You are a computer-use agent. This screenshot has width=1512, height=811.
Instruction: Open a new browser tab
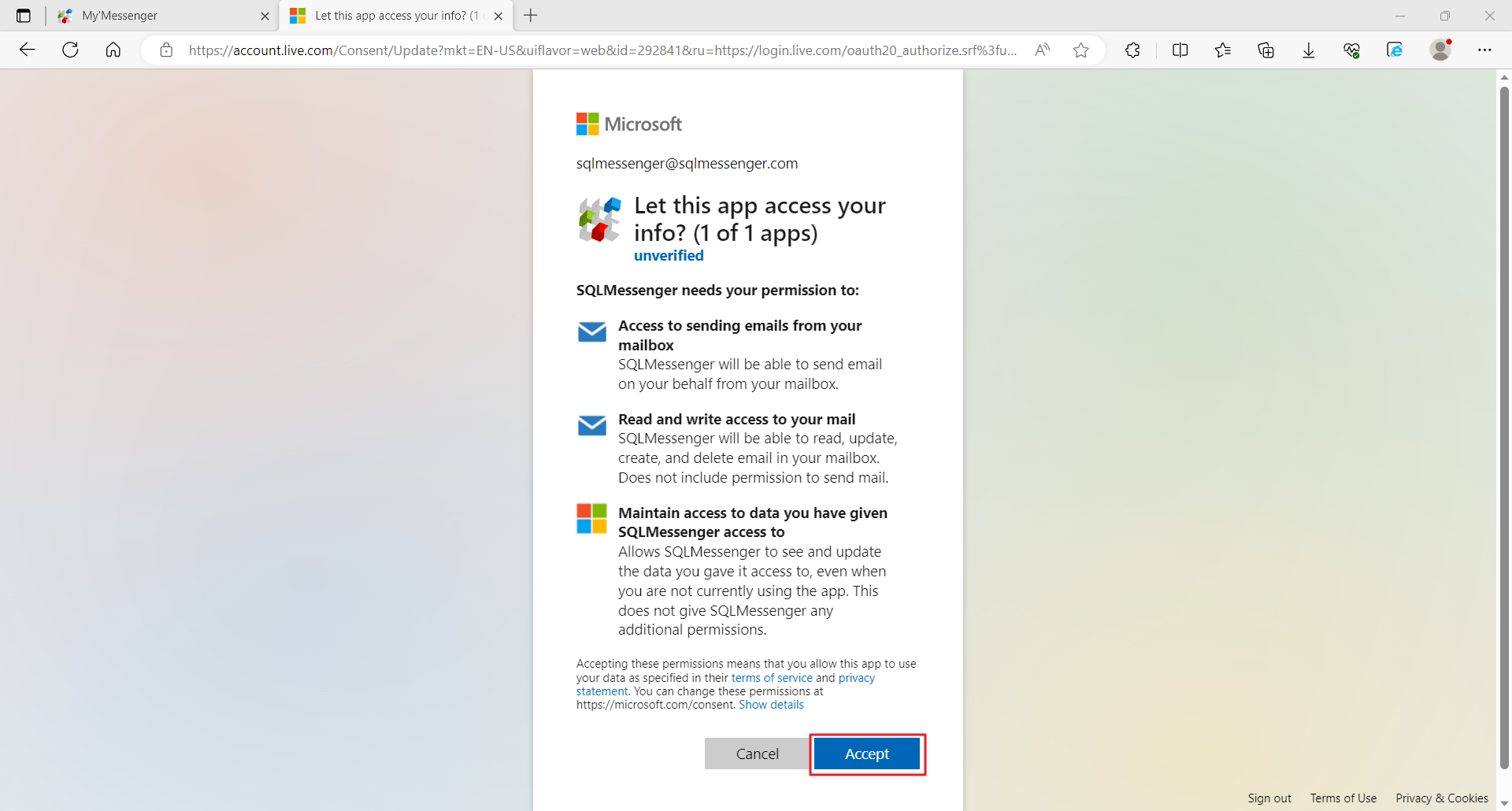tap(531, 16)
